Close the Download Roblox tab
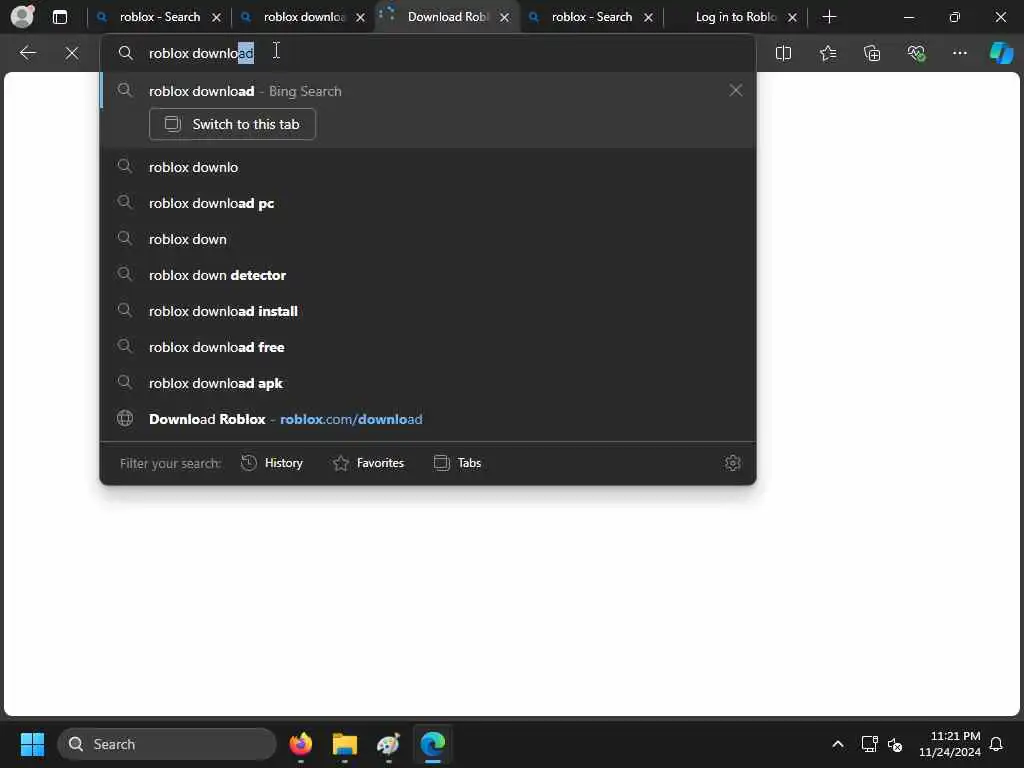 pos(504,18)
